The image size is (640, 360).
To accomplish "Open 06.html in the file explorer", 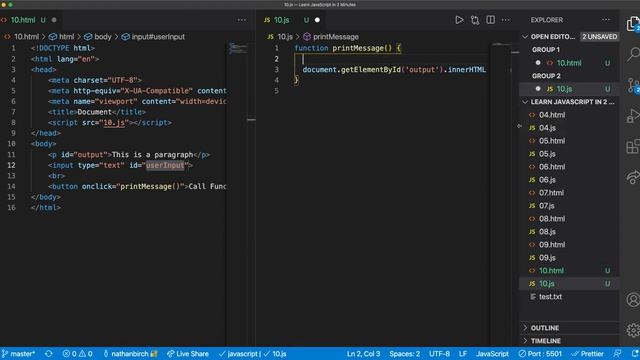I will tap(569, 167).
